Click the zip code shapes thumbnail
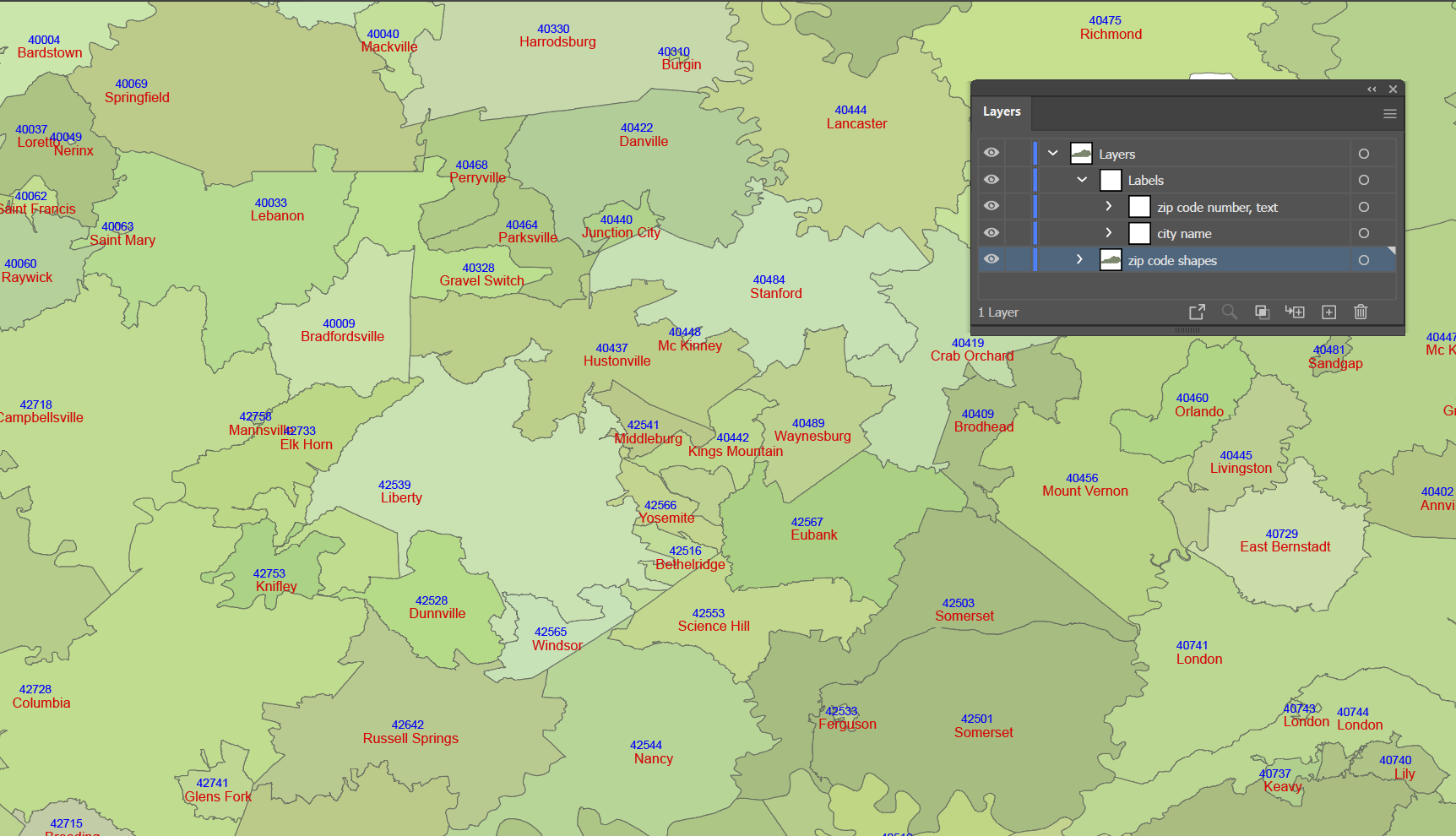This screenshot has height=836, width=1456. click(1111, 260)
